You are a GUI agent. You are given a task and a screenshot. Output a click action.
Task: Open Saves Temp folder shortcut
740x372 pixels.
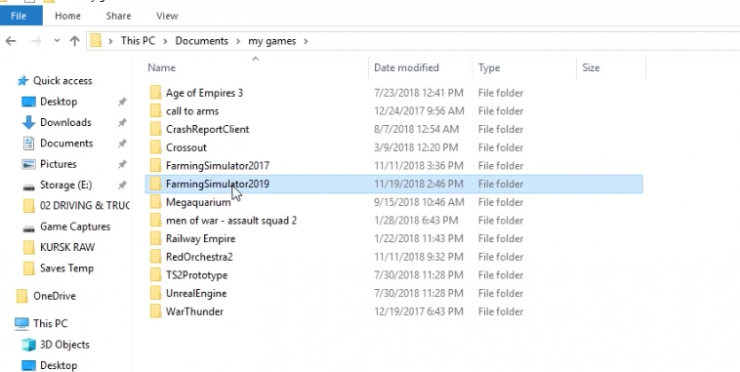[x=67, y=268]
